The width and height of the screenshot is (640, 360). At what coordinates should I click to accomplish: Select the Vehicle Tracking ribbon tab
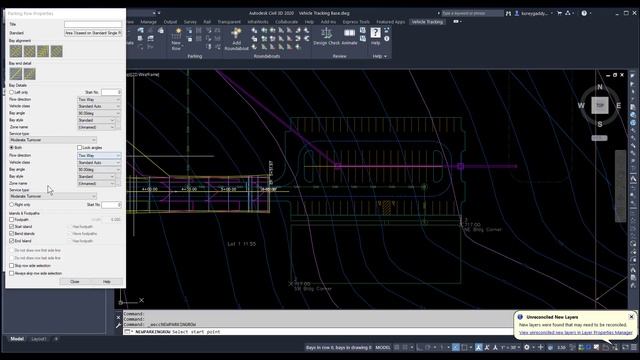[427, 22]
